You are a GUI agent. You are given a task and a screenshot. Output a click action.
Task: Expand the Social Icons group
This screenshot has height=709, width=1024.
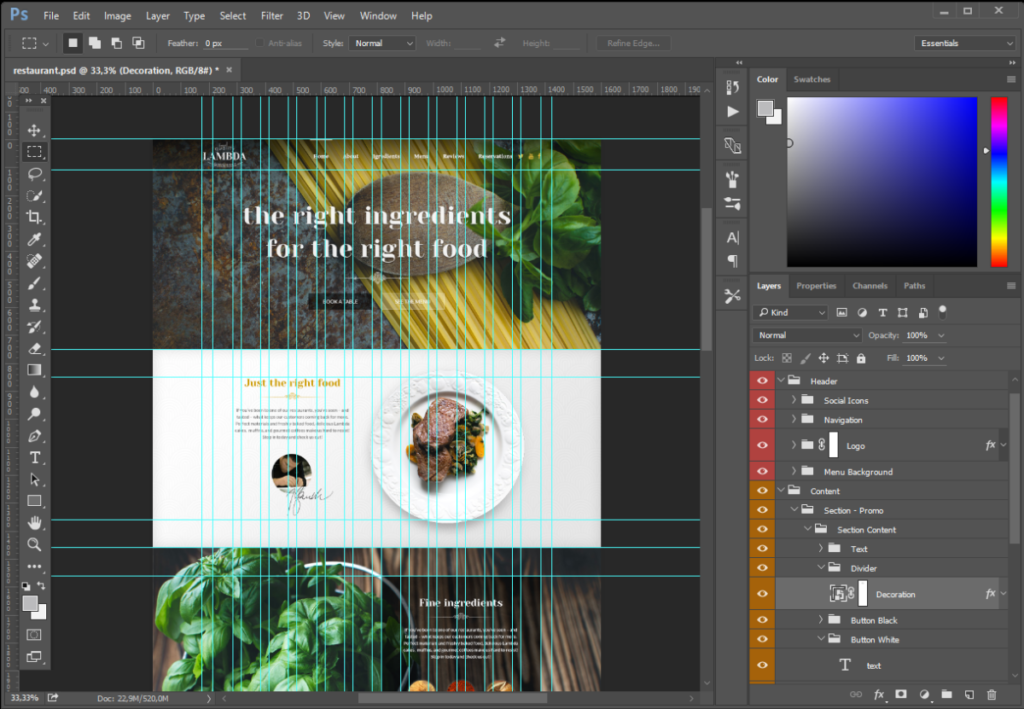point(793,400)
